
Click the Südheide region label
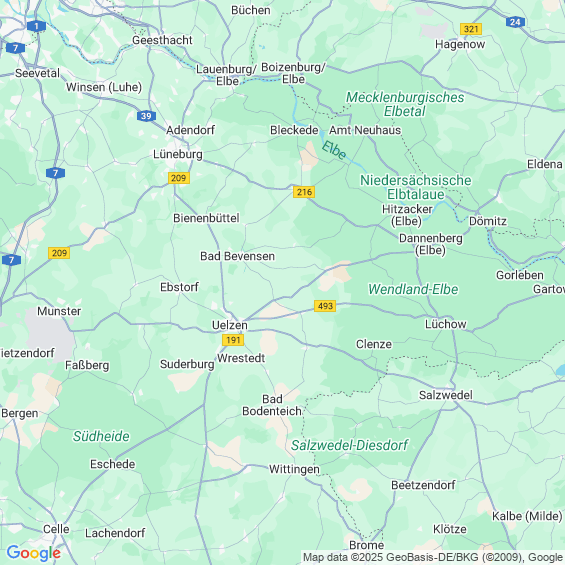[x=101, y=436]
